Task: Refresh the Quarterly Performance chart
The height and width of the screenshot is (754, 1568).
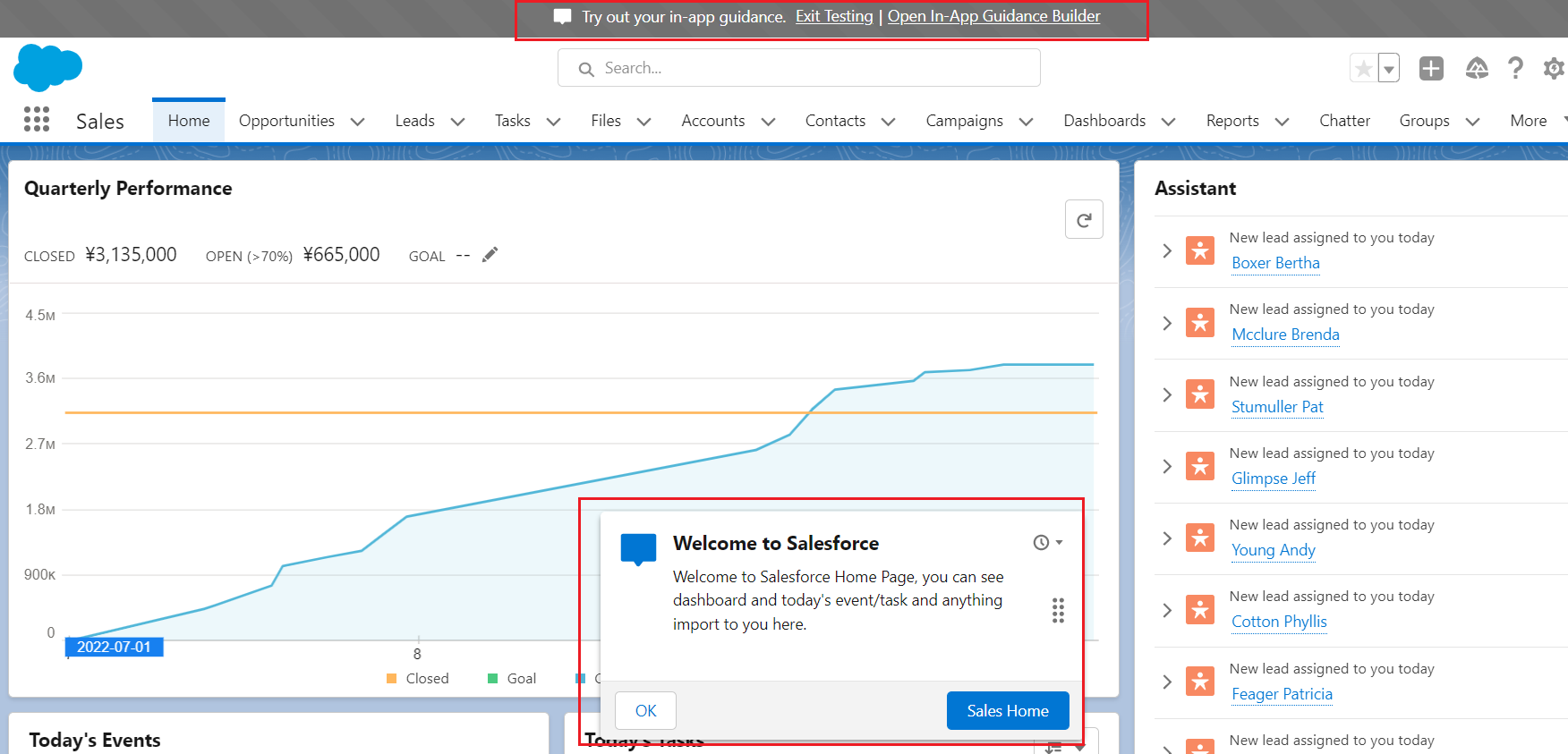Action: coord(1084,220)
